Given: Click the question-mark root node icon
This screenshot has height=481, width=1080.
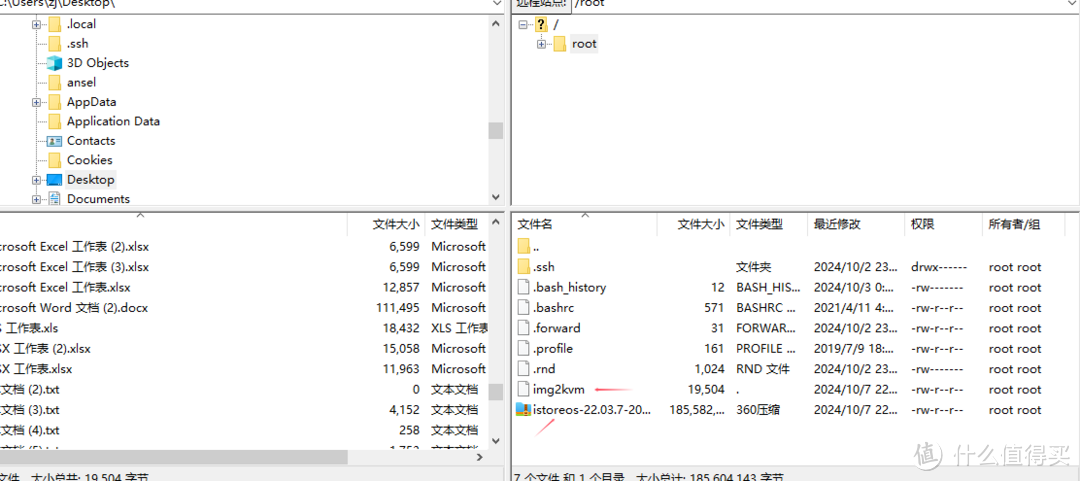Looking at the screenshot, I should tap(541, 24).
